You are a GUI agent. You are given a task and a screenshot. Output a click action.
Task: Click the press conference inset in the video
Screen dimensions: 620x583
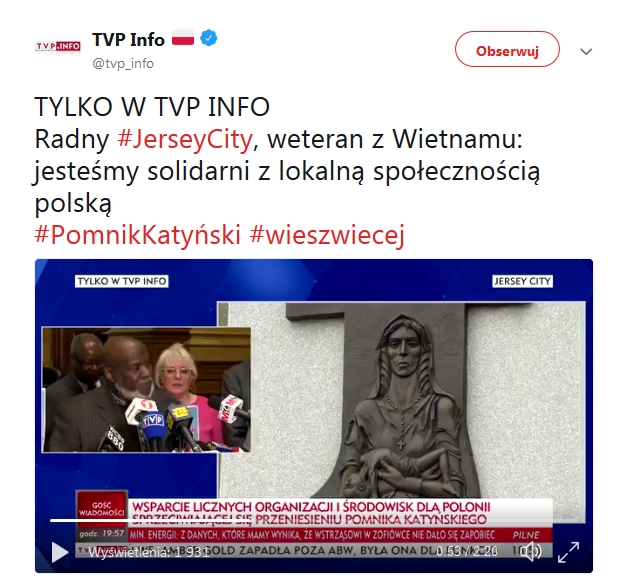[146, 390]
